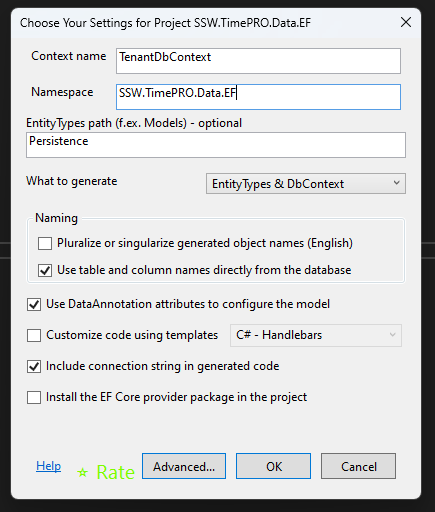Check Install the EF Core provider package

34,397
